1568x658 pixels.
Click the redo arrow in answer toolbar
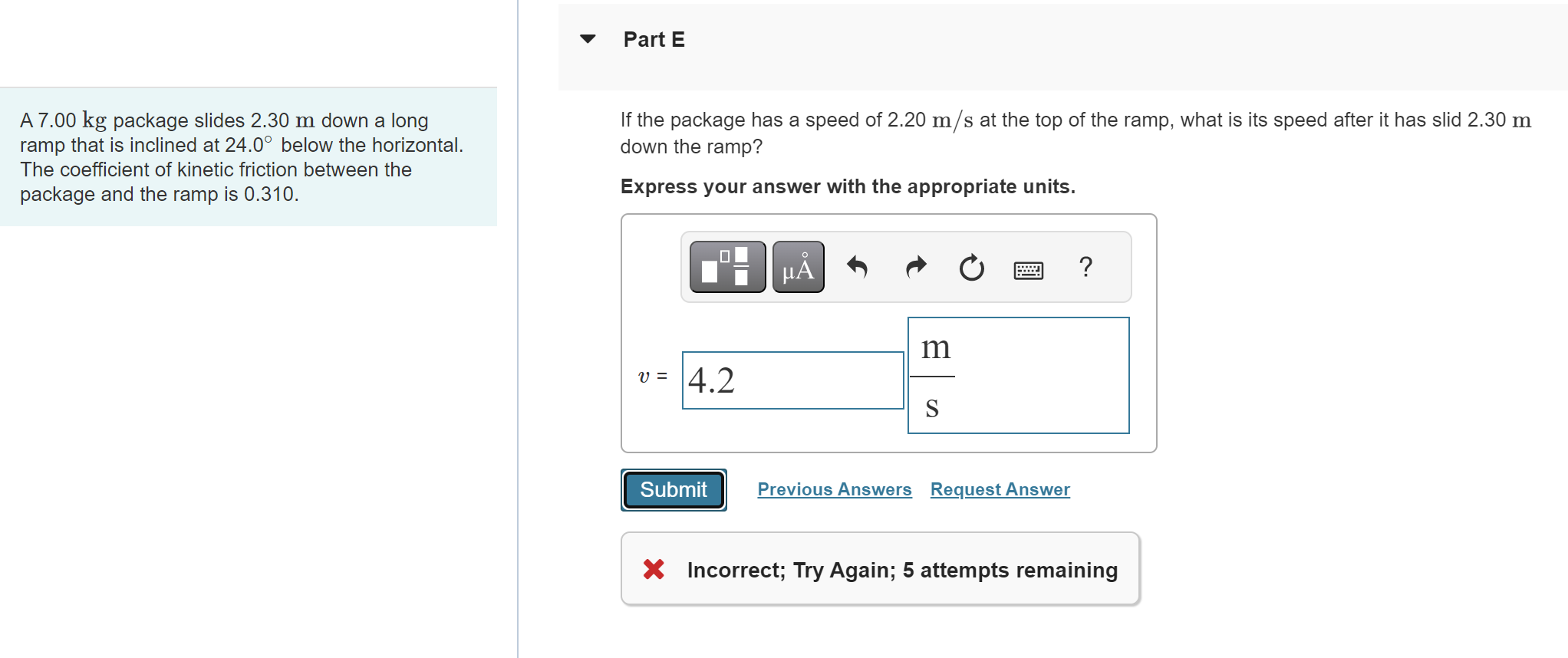click(x=914, y=267)
